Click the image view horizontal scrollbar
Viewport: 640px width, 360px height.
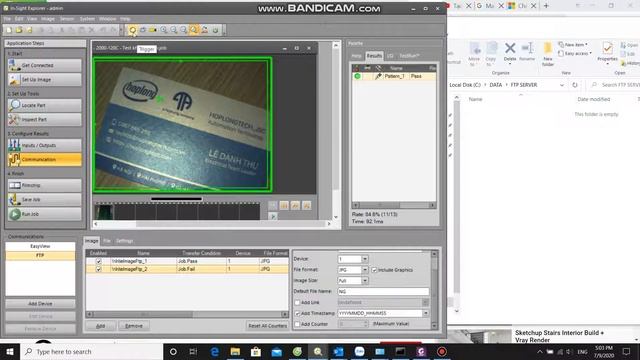point(212,224)
